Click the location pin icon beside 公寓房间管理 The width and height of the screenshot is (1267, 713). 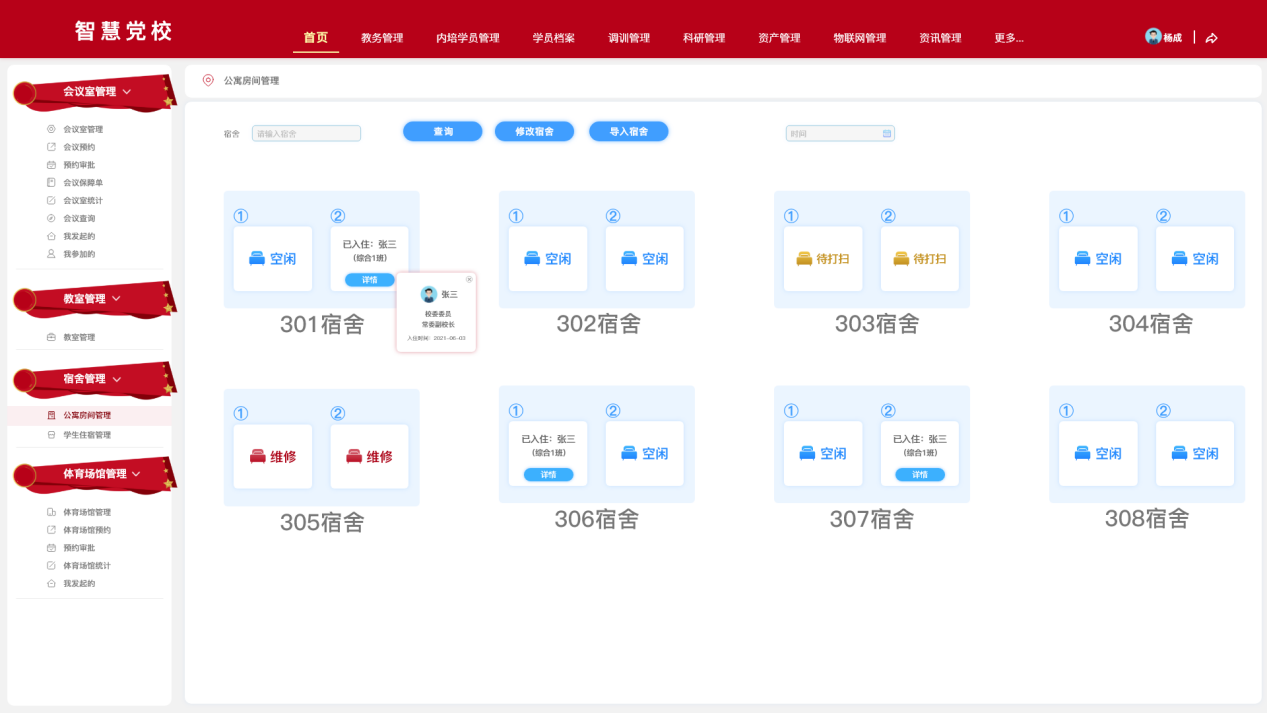(208, 80)
